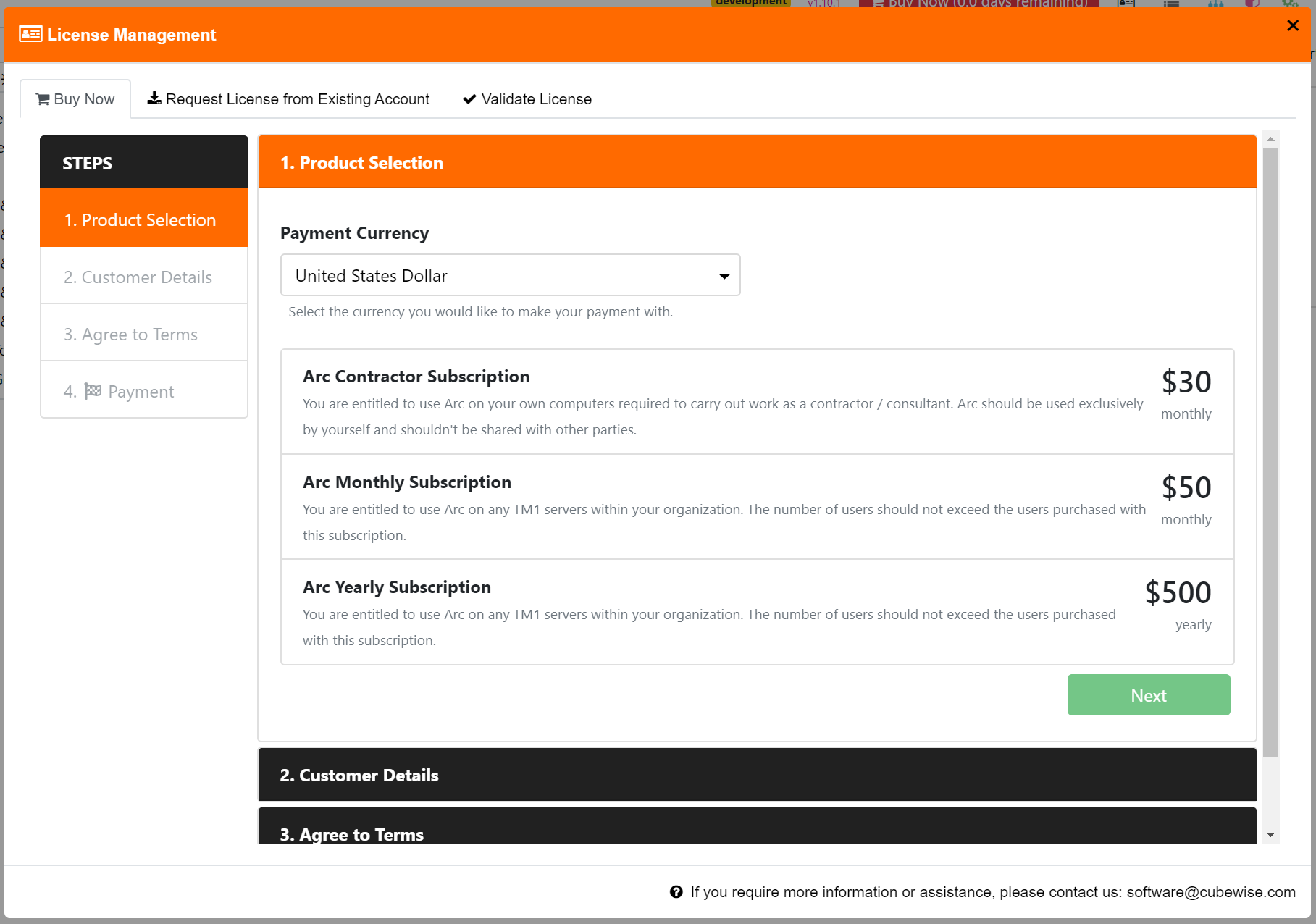Expand the 2. Customer Details panel header
This screenshot has height=924, width=1316.
coord(758,775)
